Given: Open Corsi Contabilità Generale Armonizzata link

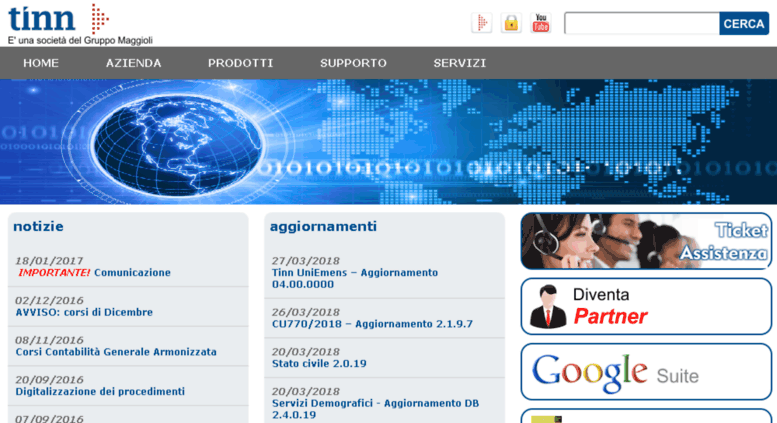Looking at the screenshot, I should pyautogui.click(x=116, y=352).
